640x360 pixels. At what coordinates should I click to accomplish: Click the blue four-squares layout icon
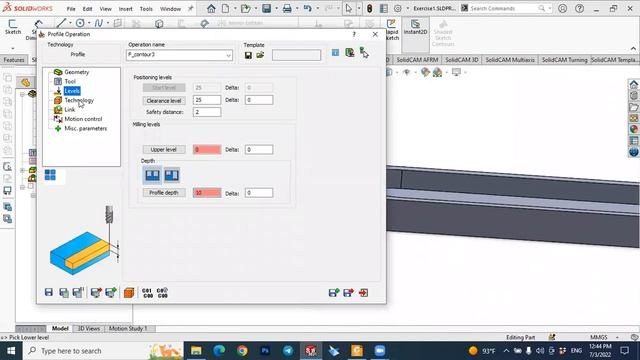tap(50, 175)
